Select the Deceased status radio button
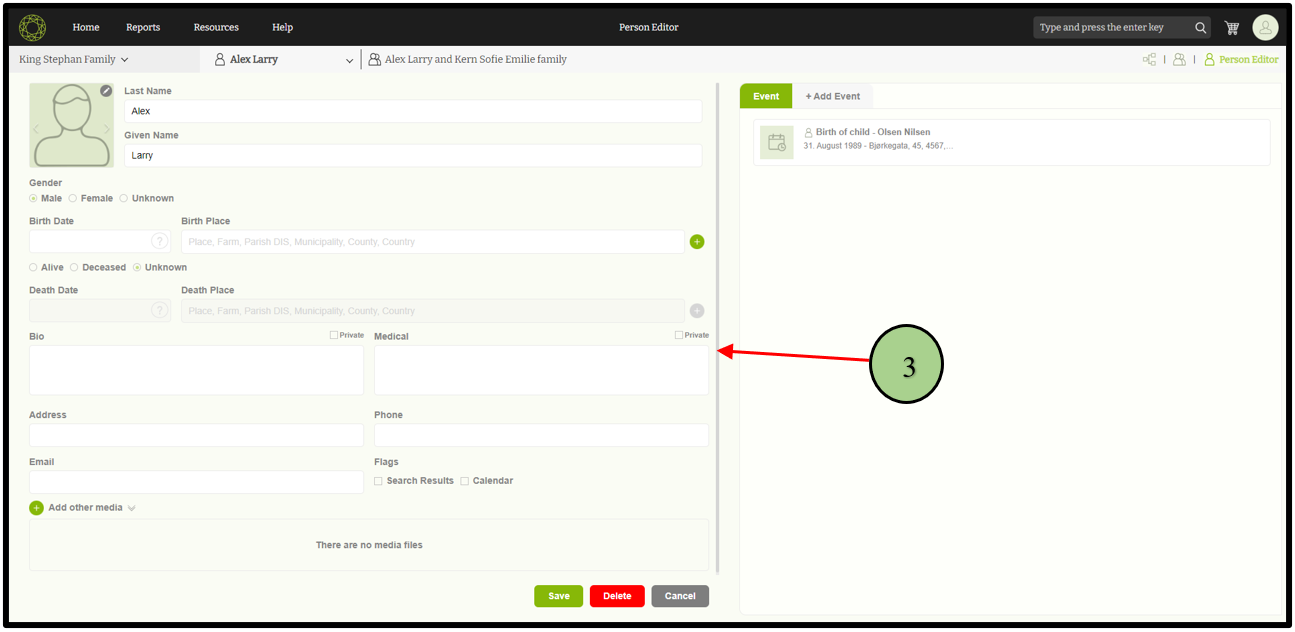The width and height of the screenshot is (1295, 632). click(74, 268)
